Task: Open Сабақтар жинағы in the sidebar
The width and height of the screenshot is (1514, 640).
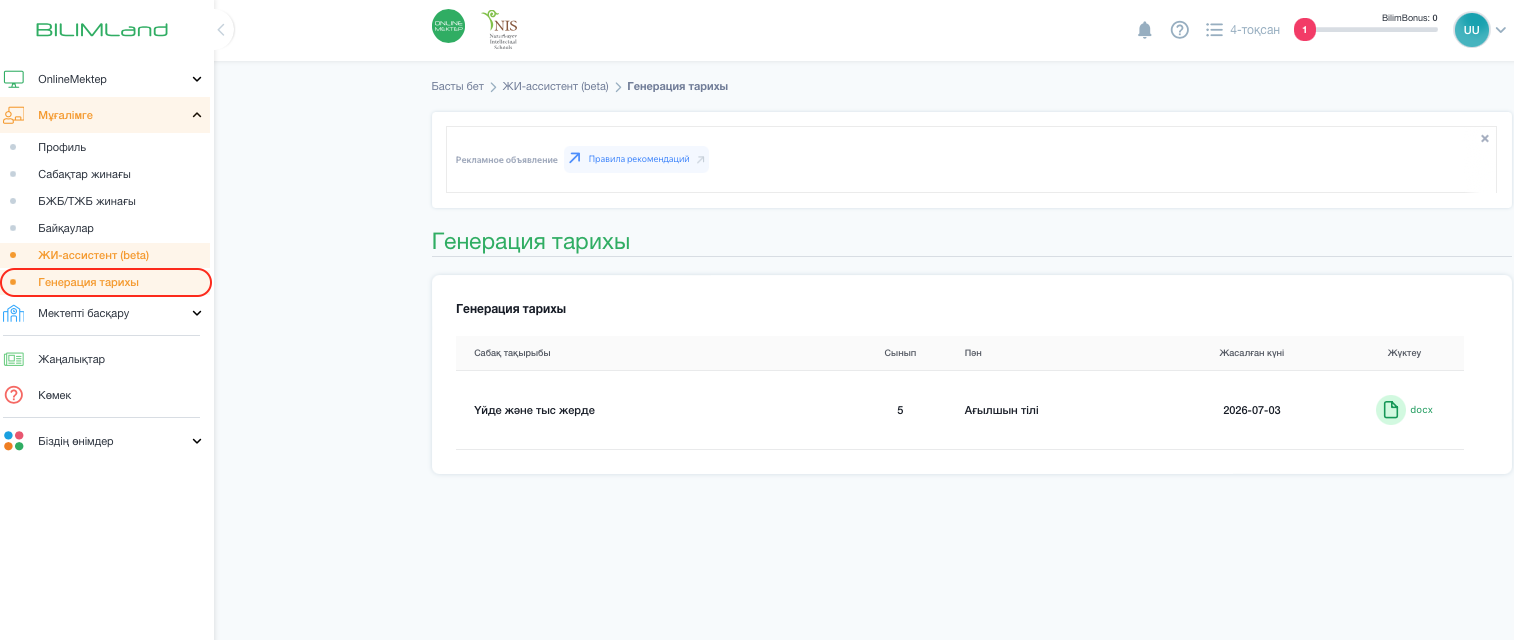Action: 84,174
